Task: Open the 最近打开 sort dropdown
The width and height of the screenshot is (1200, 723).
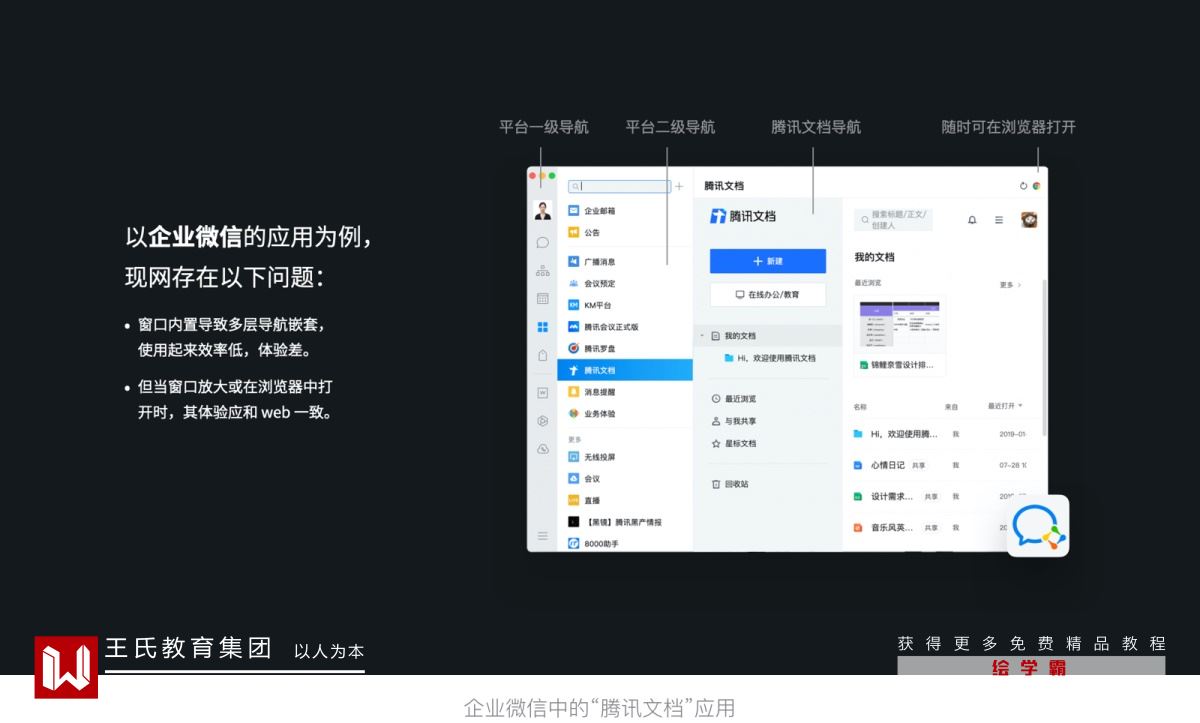Action: [1005, 406]
